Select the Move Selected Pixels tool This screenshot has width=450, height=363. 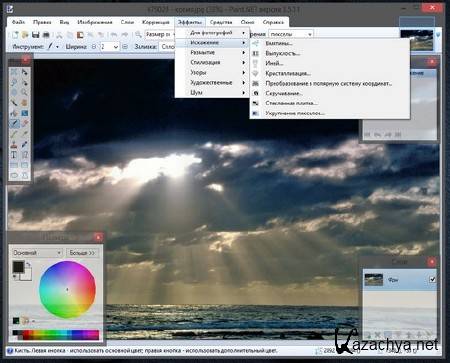[x=25, y=72]
